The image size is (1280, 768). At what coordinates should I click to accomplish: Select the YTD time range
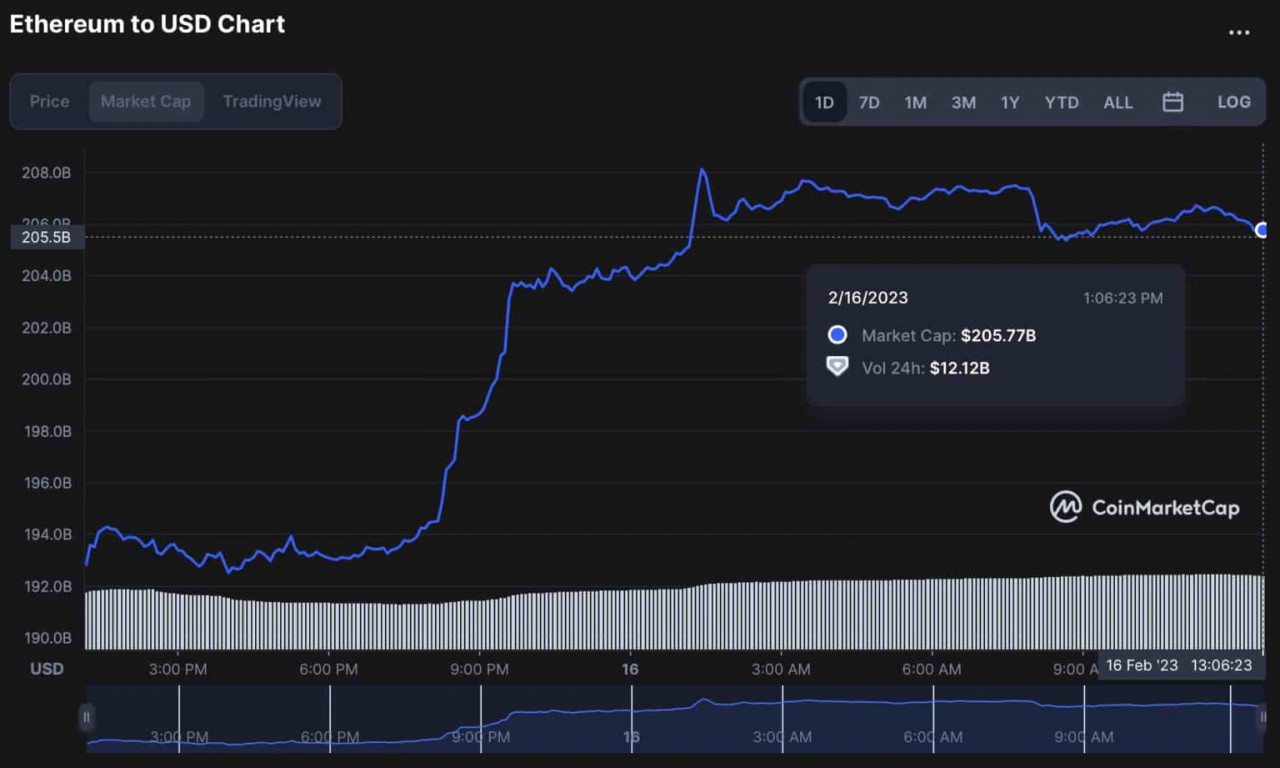click(1061, 102)
